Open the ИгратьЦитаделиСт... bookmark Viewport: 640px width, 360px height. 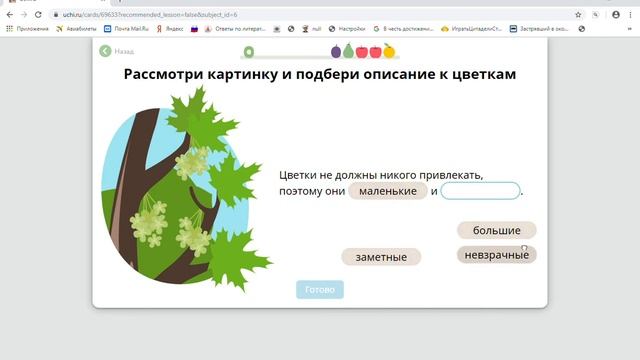(x=471, y=29)
